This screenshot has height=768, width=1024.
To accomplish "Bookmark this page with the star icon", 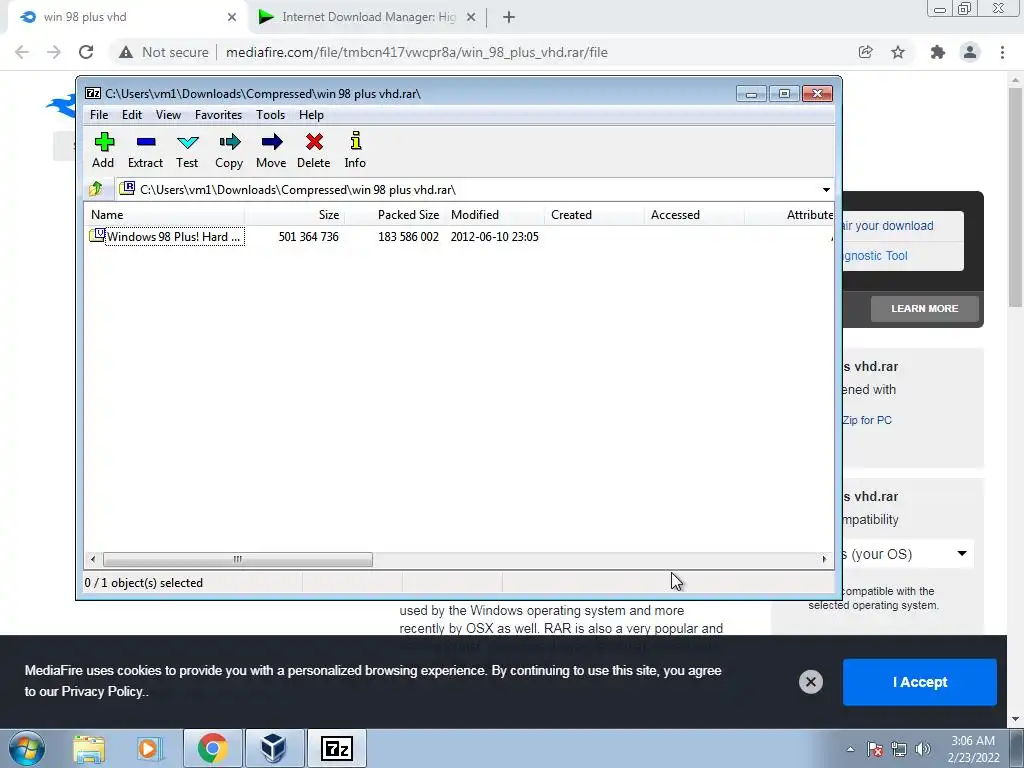I will pyautogui.click(x=898, y=52).
